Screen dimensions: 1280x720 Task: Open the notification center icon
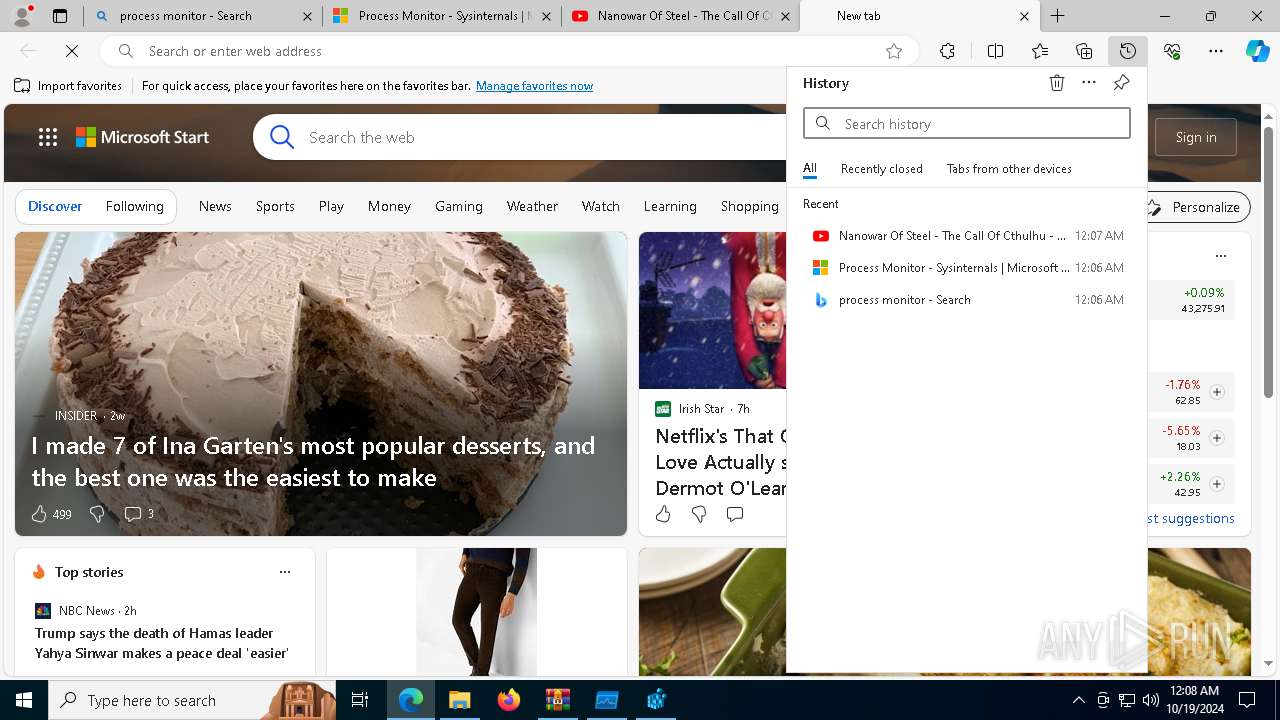1247,700
